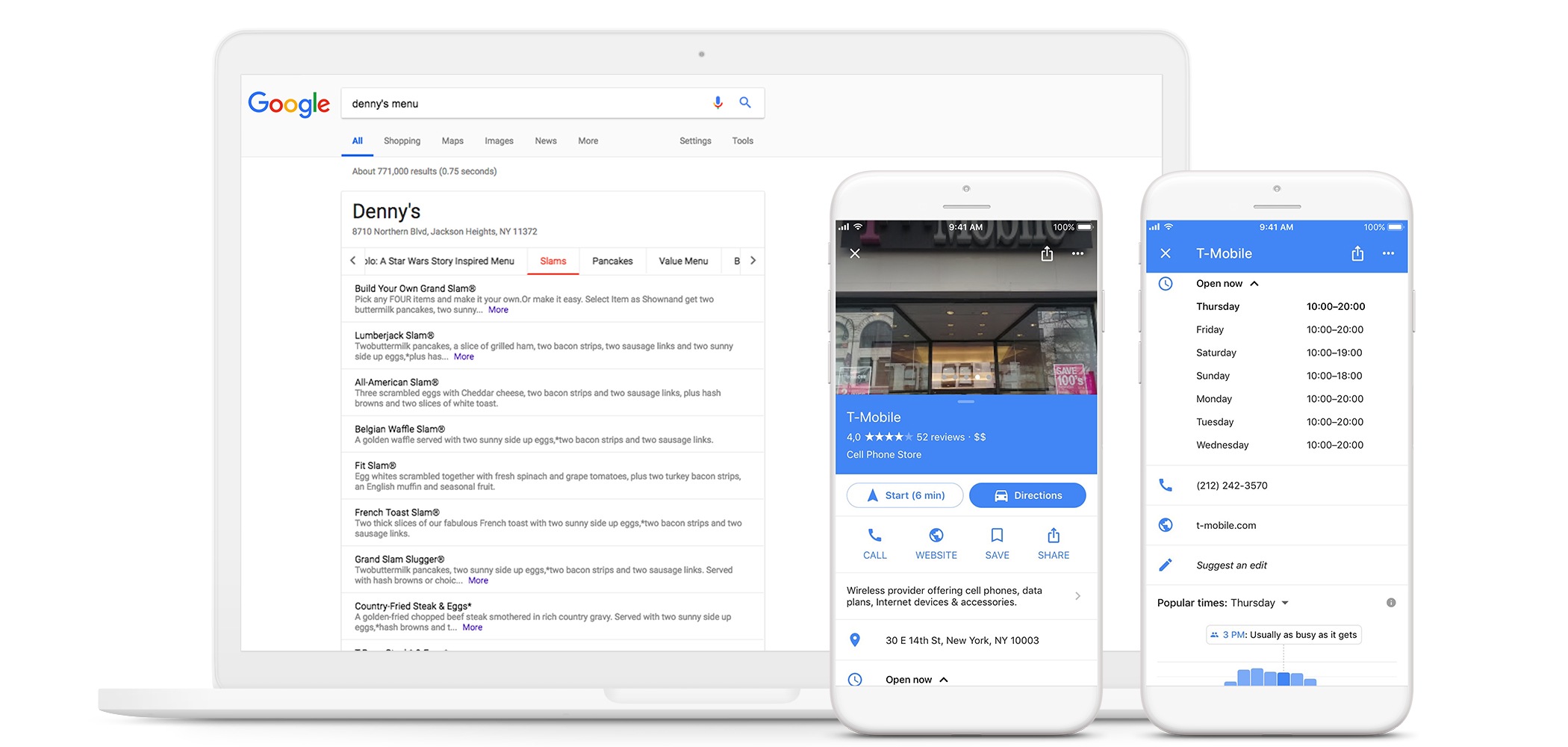Select the Value Menu tab

click(x=683, y=261)
